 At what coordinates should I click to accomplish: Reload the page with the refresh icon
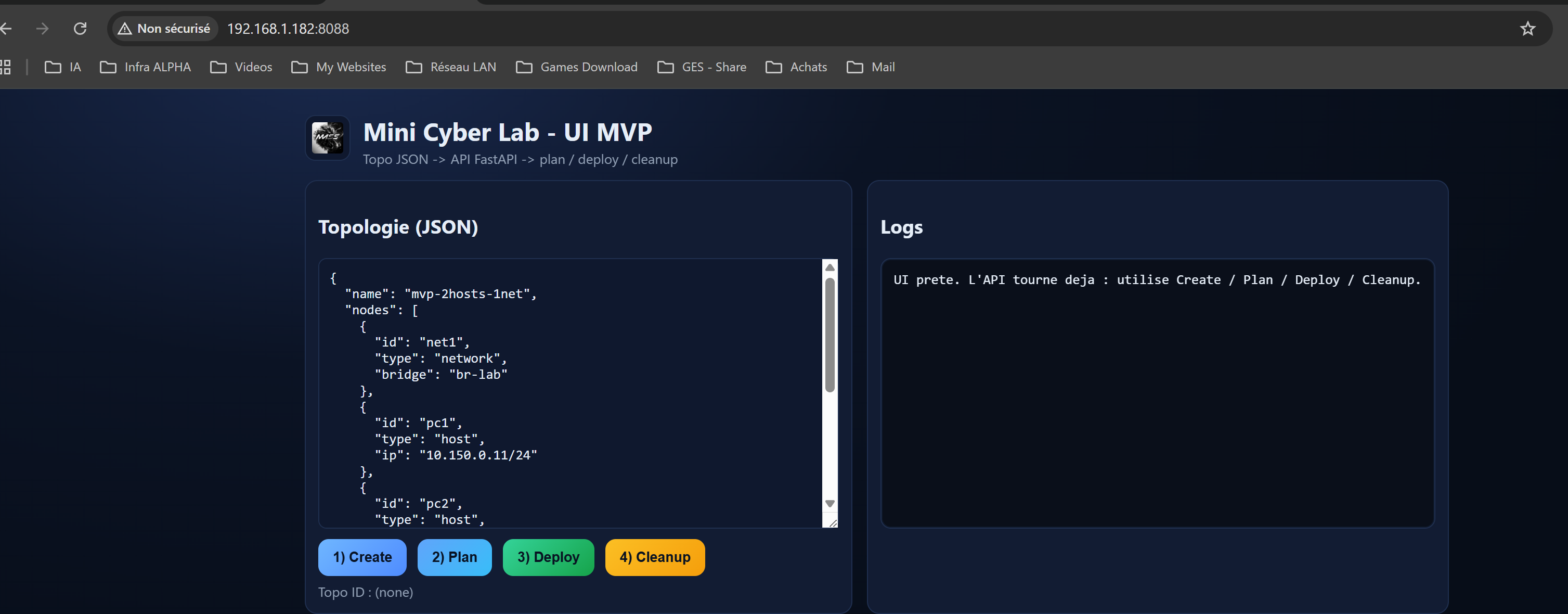click(80, 29)
